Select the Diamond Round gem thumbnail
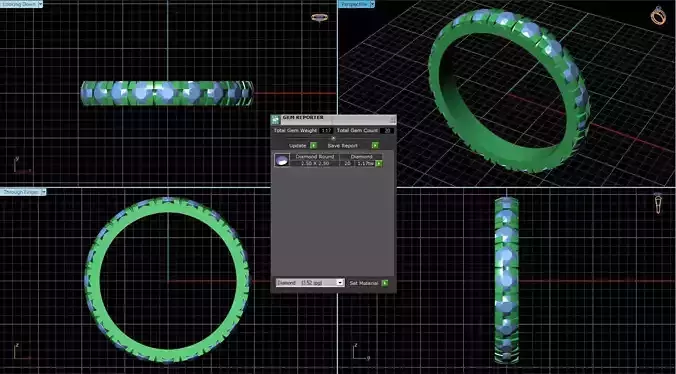This screenshot has width=676, height=374. coord(282,160)
